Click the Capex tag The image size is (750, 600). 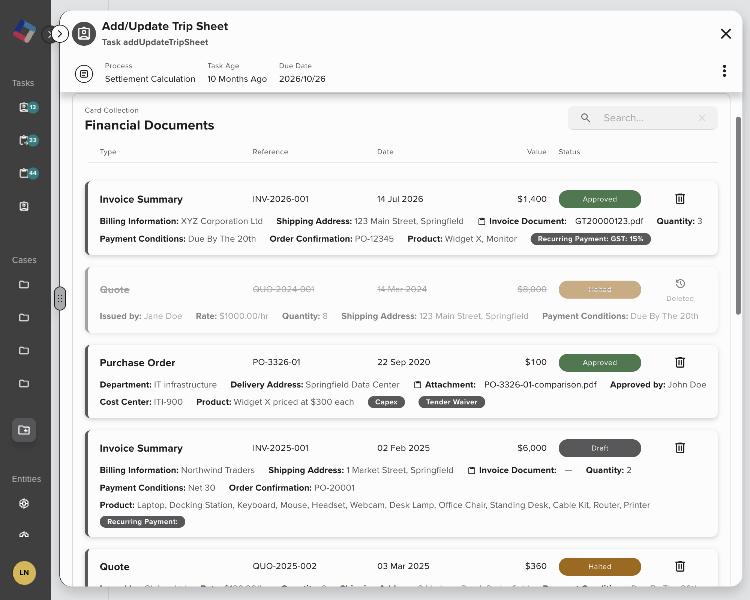point(386,402)
